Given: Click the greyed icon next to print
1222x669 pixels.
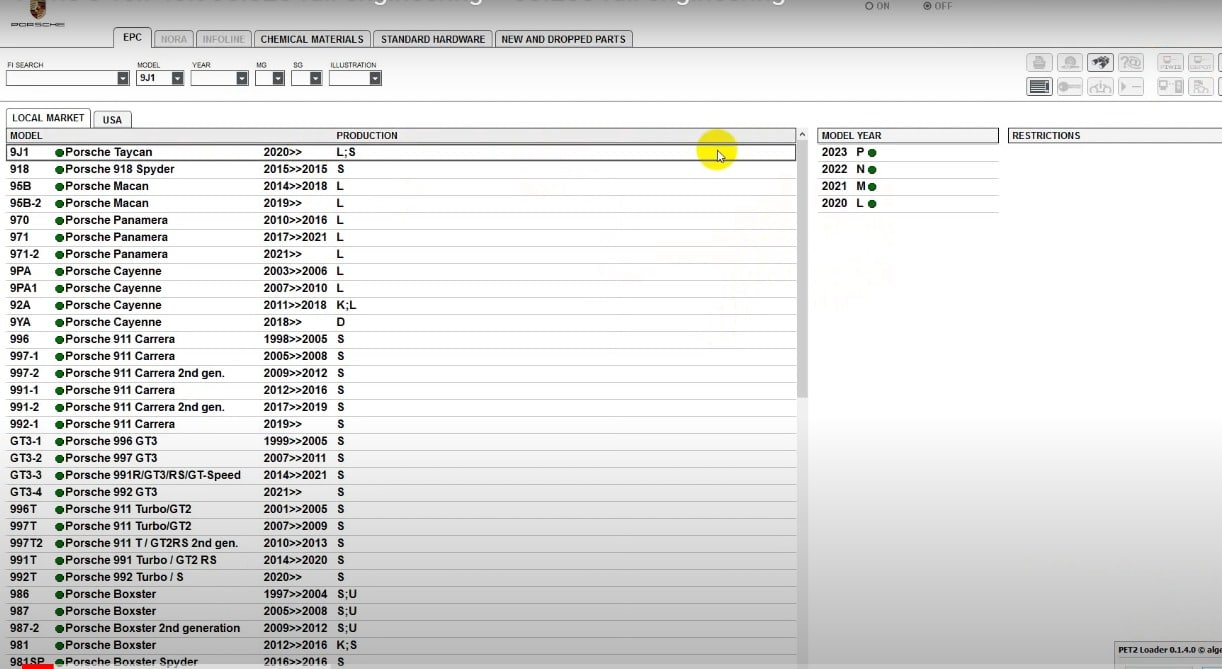Looking at the screenshot, I should 1069,63.
